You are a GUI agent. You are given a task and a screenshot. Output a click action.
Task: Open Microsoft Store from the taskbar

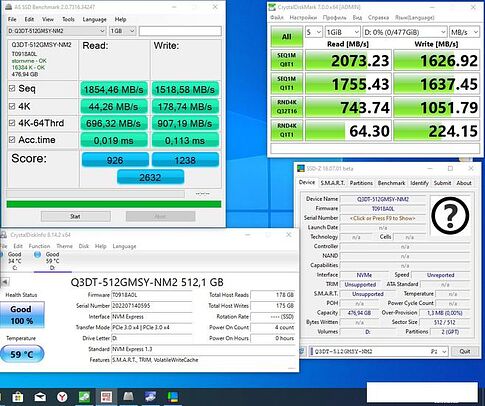[x=18, y=397]
